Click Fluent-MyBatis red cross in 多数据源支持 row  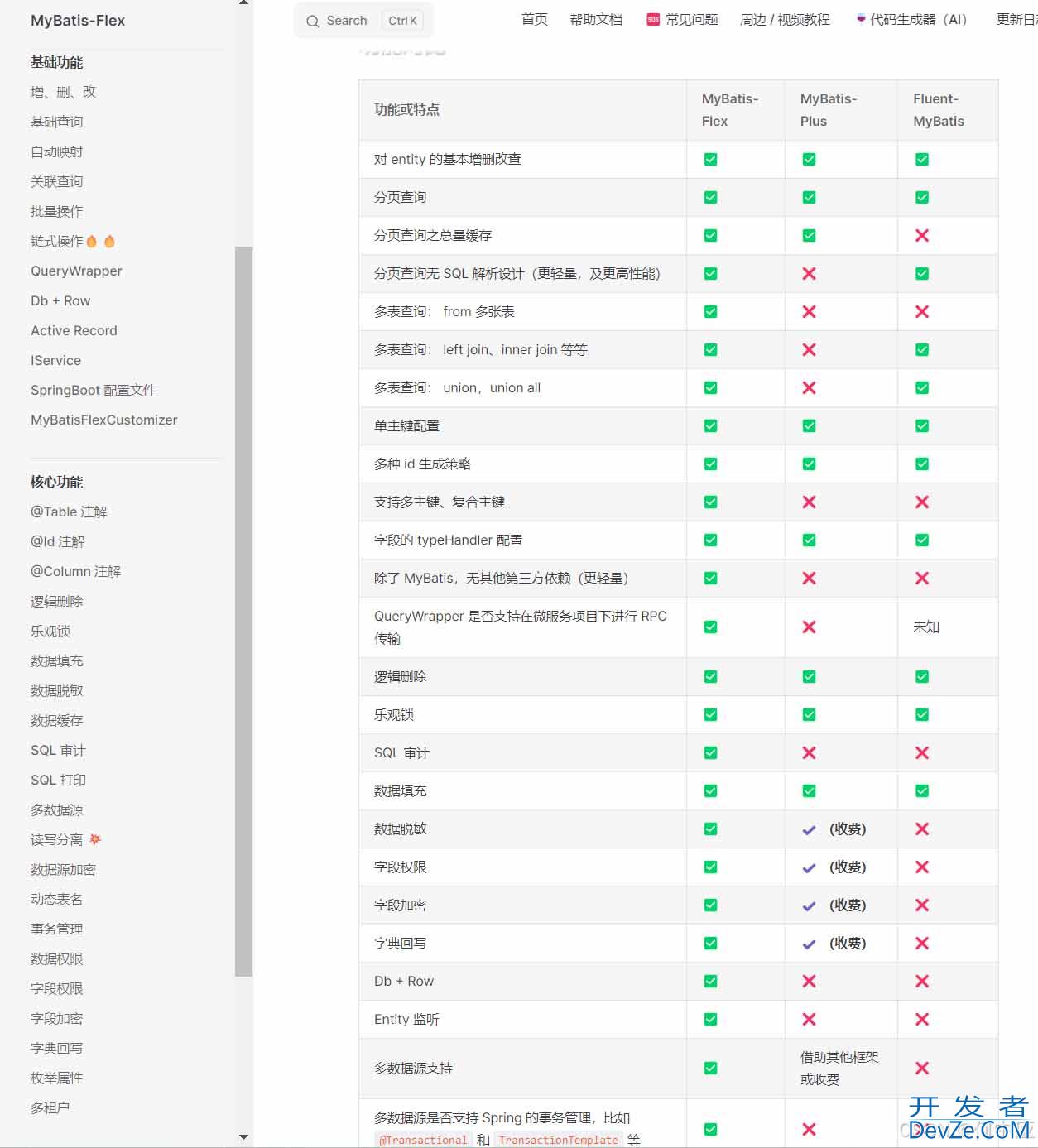coord(921,1068)
